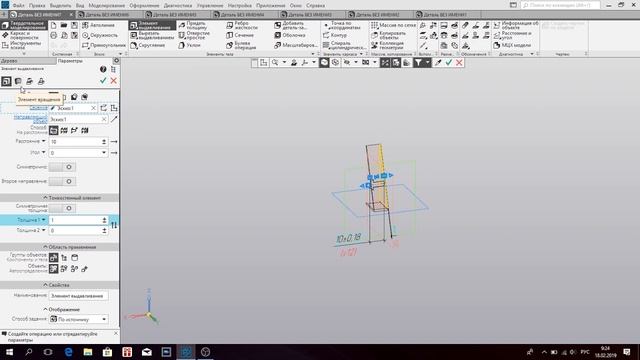This screenshot has width=640, height=360.
Task: Create new document icon in system toolbar
Action: tap(53, 25)
